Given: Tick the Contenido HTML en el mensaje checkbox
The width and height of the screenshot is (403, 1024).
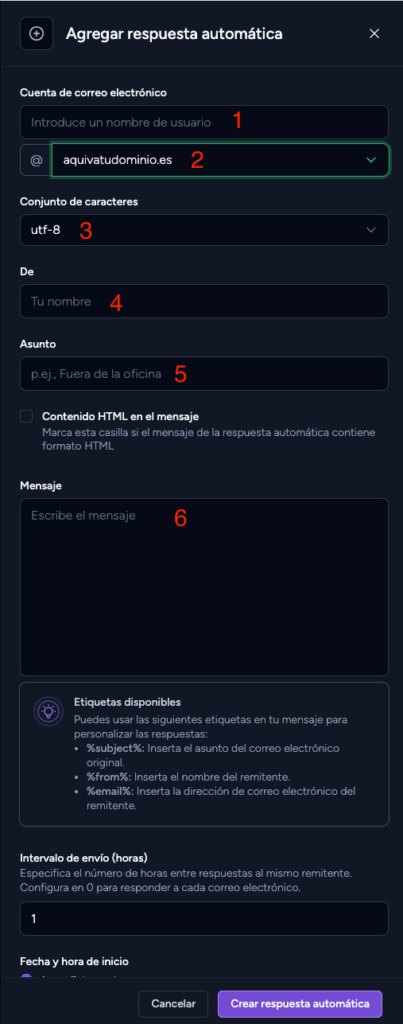Looking at the screenshot, I should click(x=27, y=417).
